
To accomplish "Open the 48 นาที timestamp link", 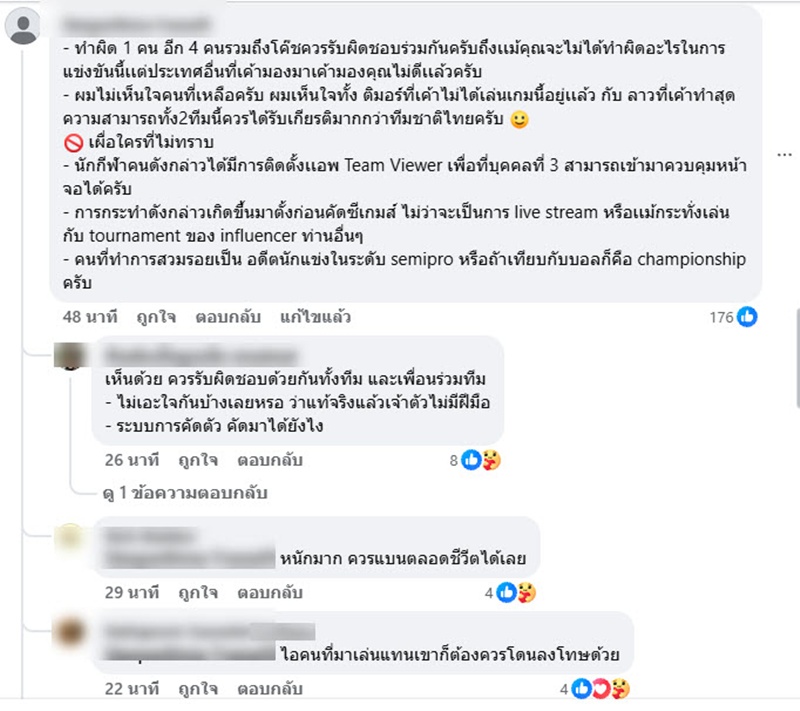I will pyautogui.click(x=90, y=317).
